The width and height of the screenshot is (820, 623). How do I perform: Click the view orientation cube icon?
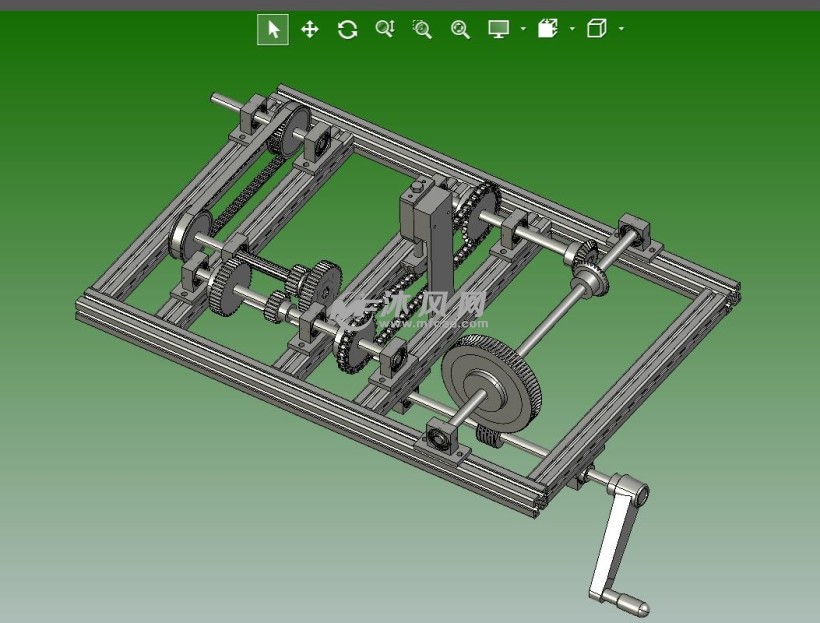[x=597, y=29]
